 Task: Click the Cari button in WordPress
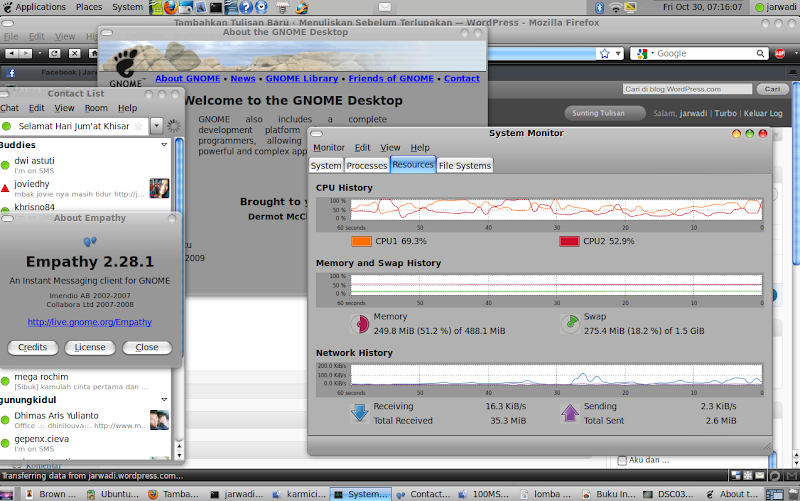pyautogui.click(x=772, y=89)
